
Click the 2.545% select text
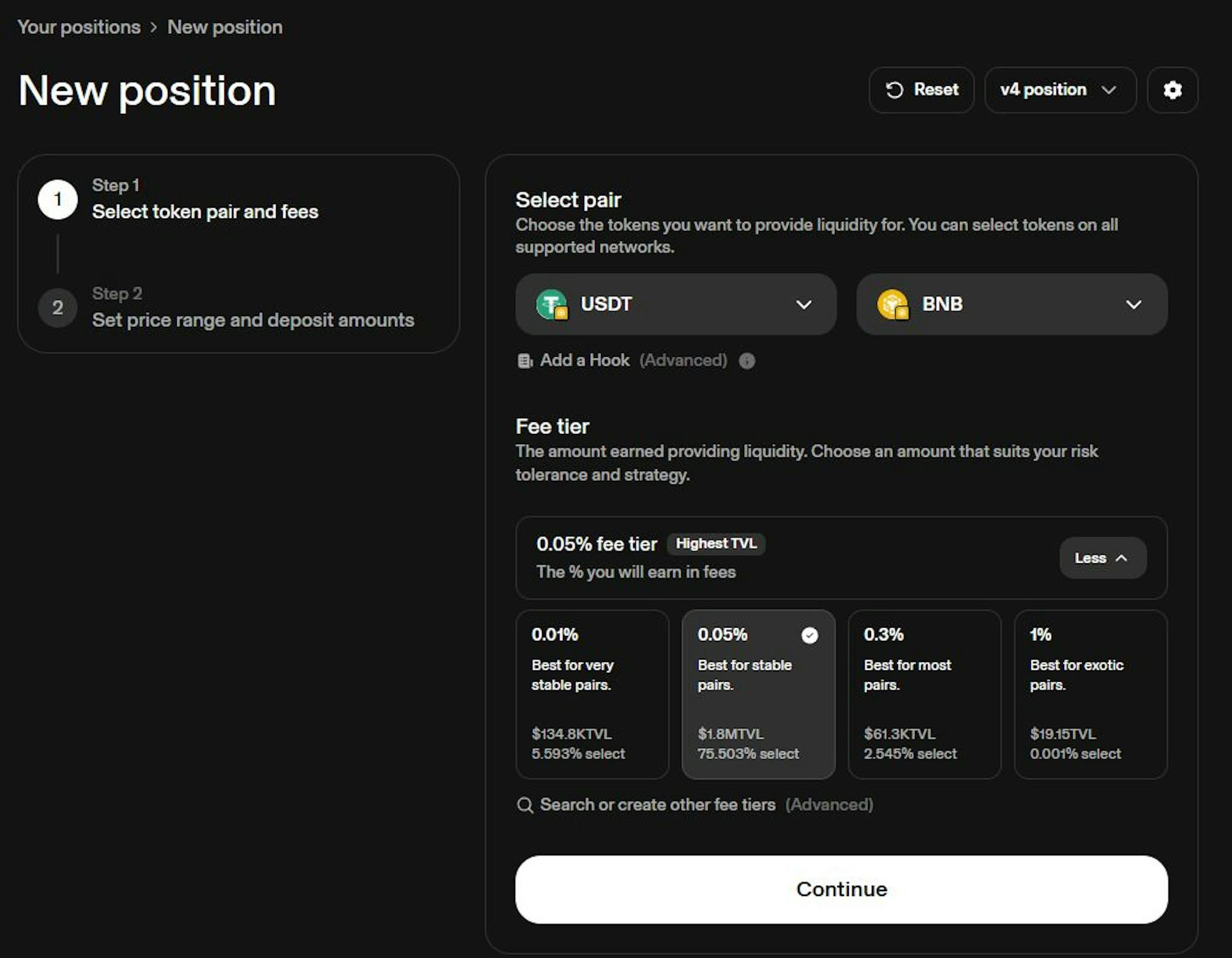(910, 753)
